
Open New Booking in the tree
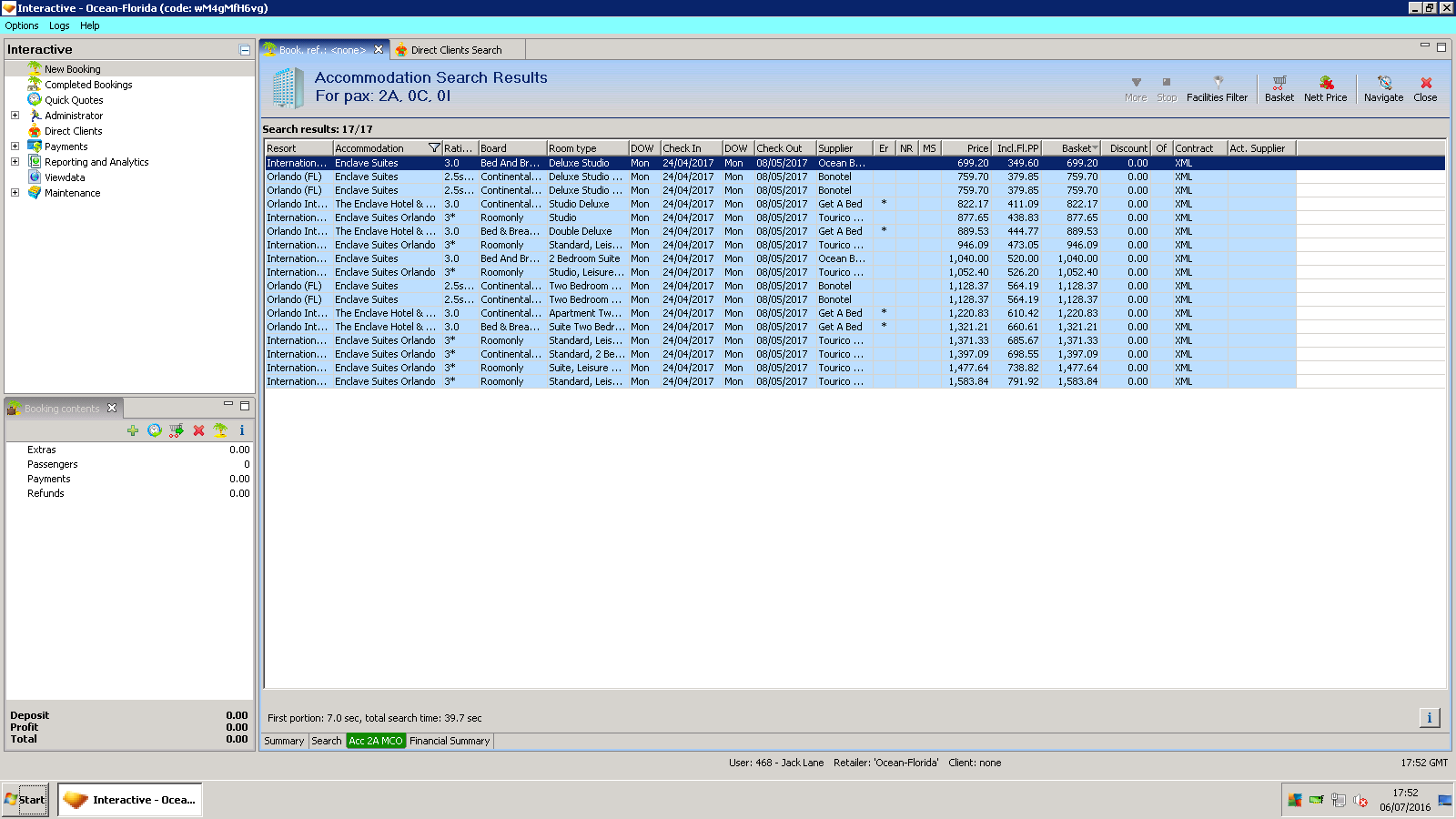(73, 69)
